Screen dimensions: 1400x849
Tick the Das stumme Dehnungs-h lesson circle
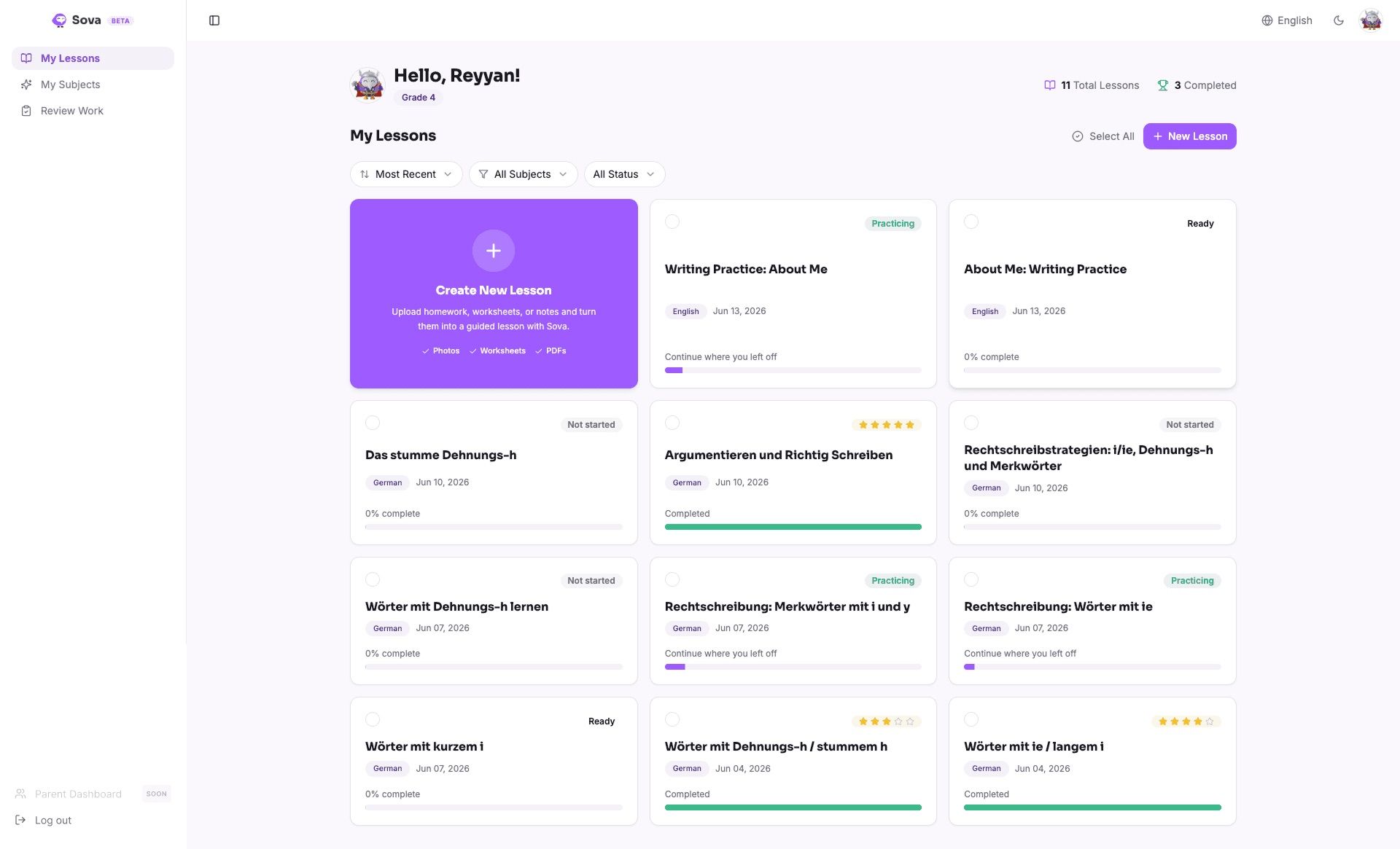coord(373,423)
